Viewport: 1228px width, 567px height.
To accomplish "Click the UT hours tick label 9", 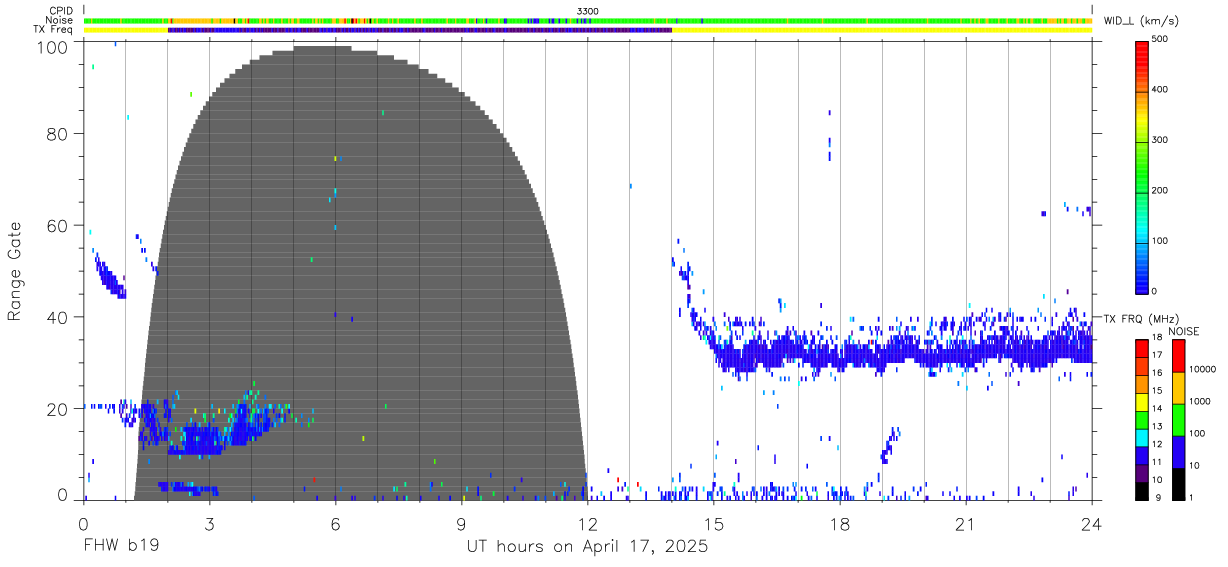I will (x=462, y=524).
